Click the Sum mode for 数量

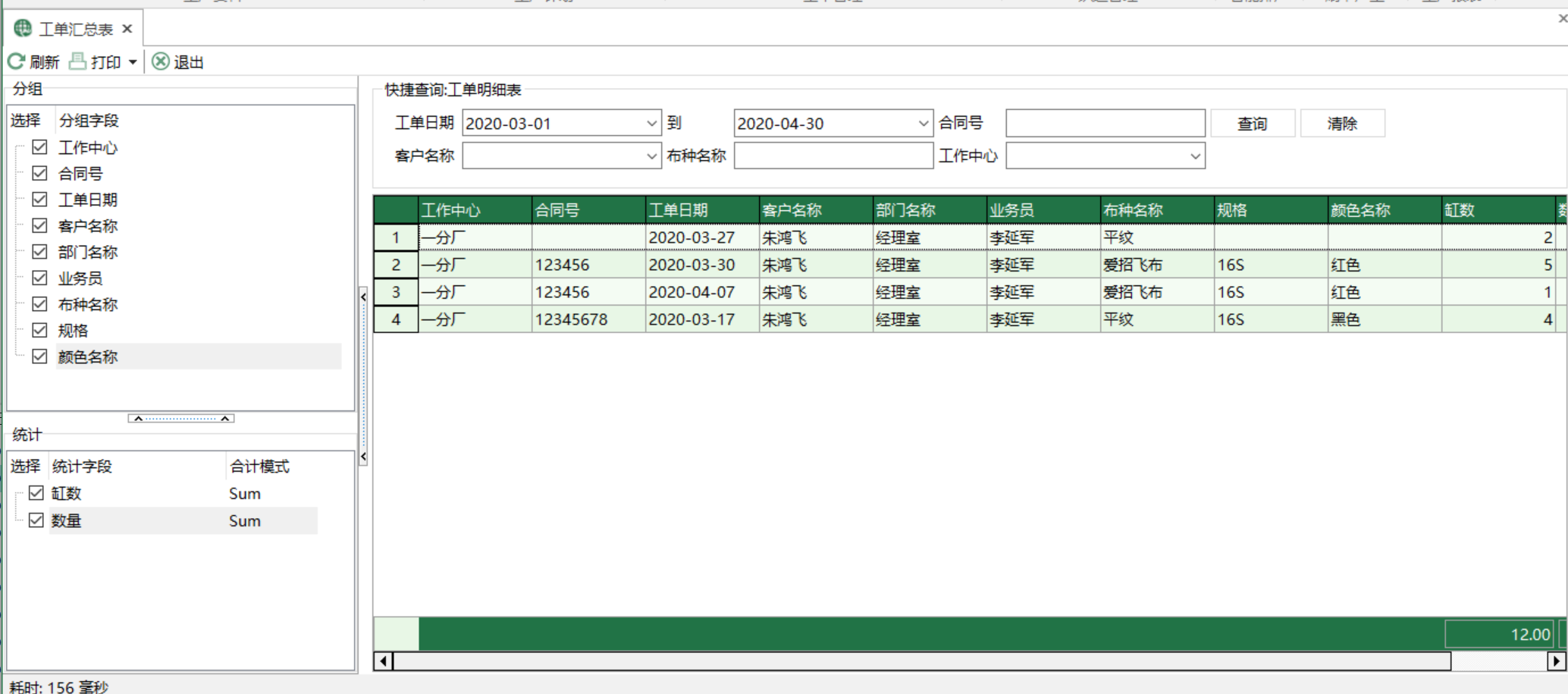coord(245,521)
